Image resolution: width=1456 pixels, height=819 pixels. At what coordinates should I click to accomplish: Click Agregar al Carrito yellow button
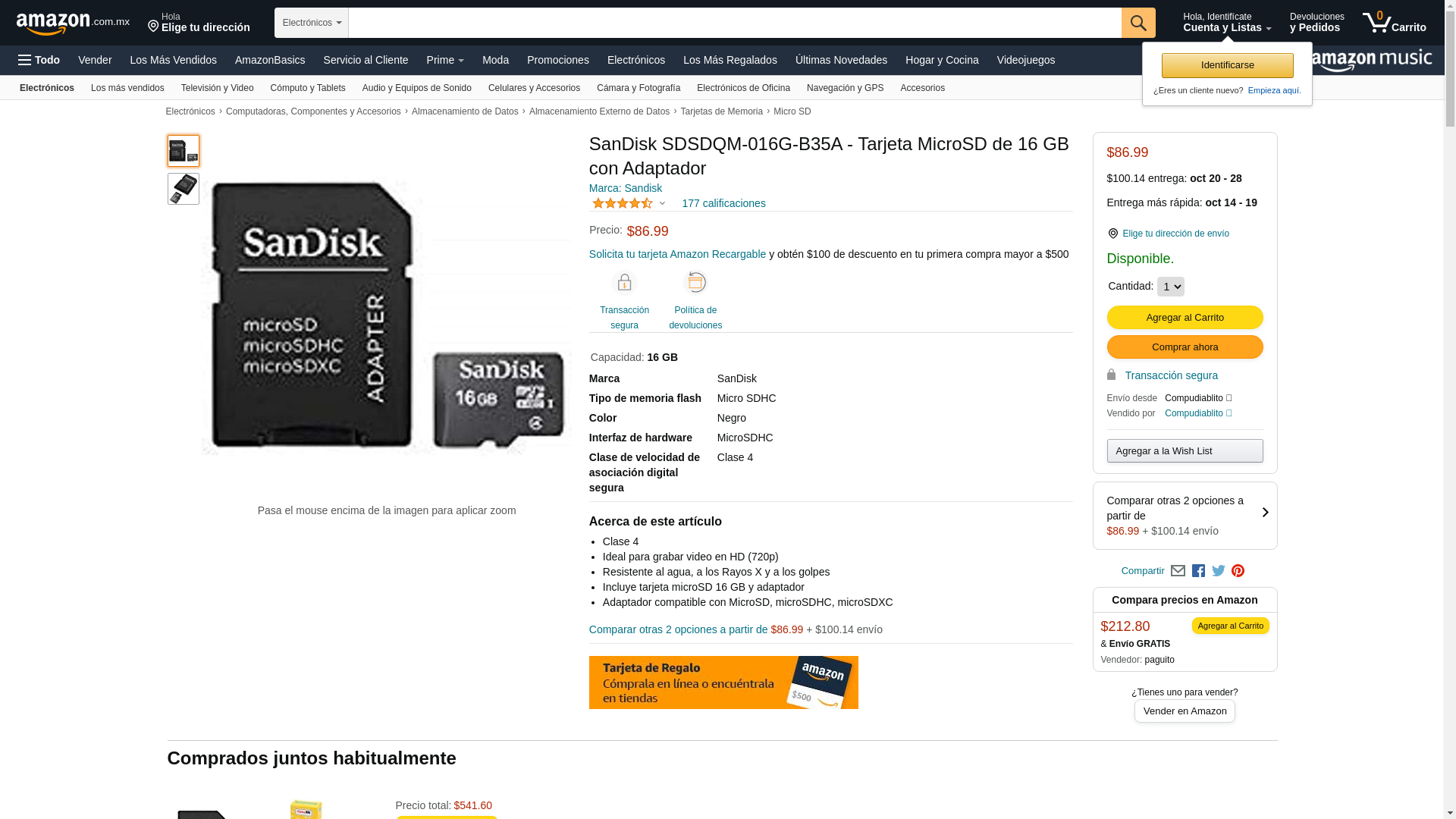click(1185, 318)
